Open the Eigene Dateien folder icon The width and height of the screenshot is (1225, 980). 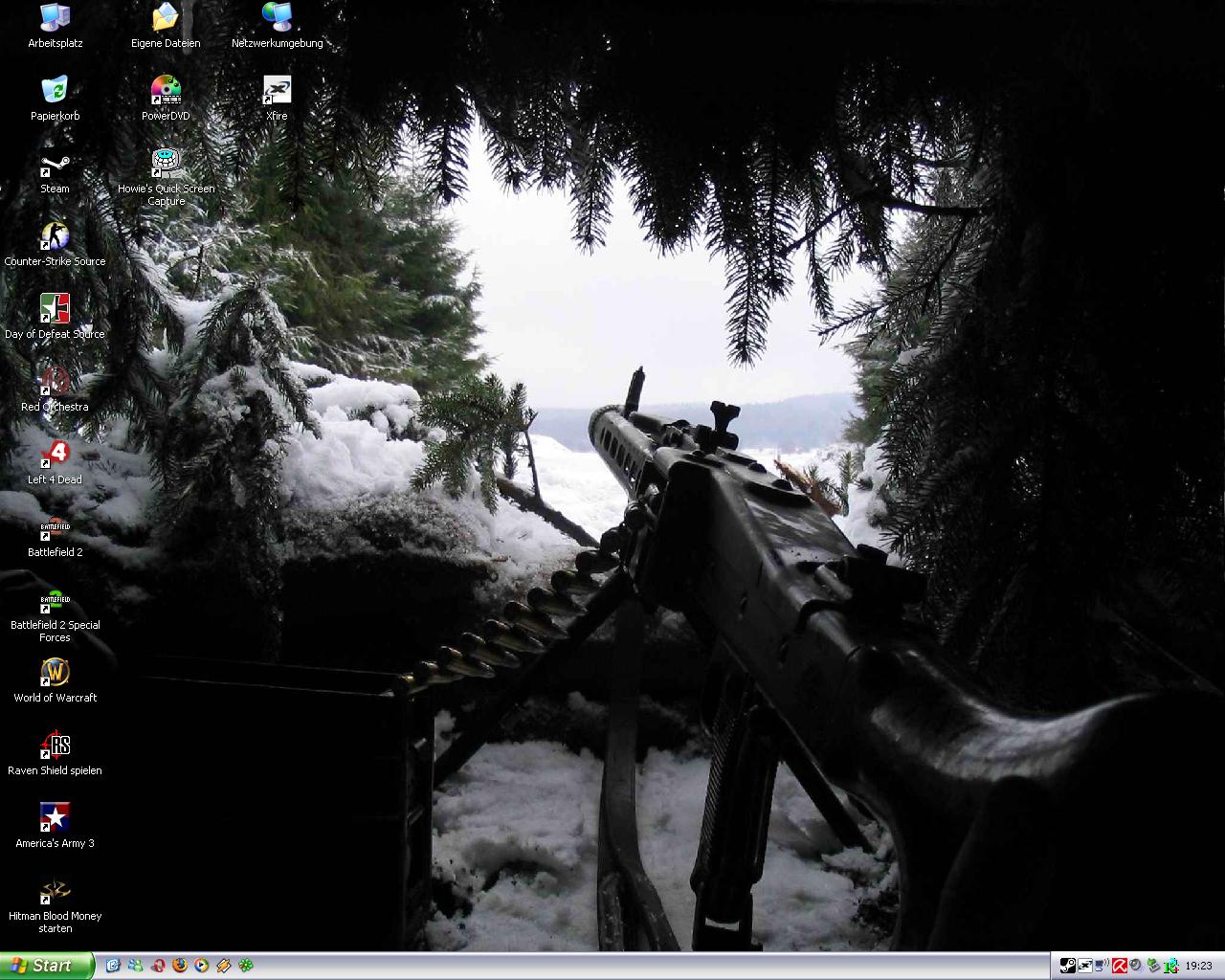[x=166, y=27]
